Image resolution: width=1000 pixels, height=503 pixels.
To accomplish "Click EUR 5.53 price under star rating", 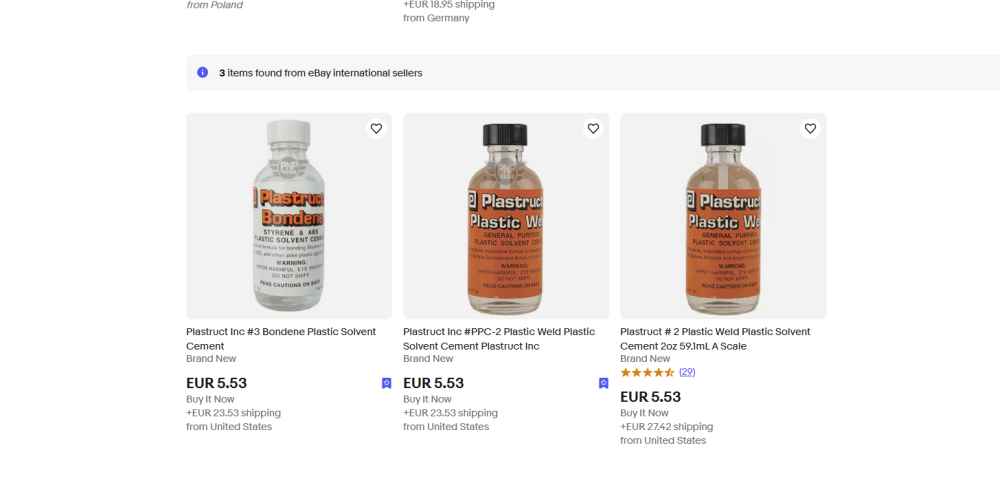I will (650, 397).
